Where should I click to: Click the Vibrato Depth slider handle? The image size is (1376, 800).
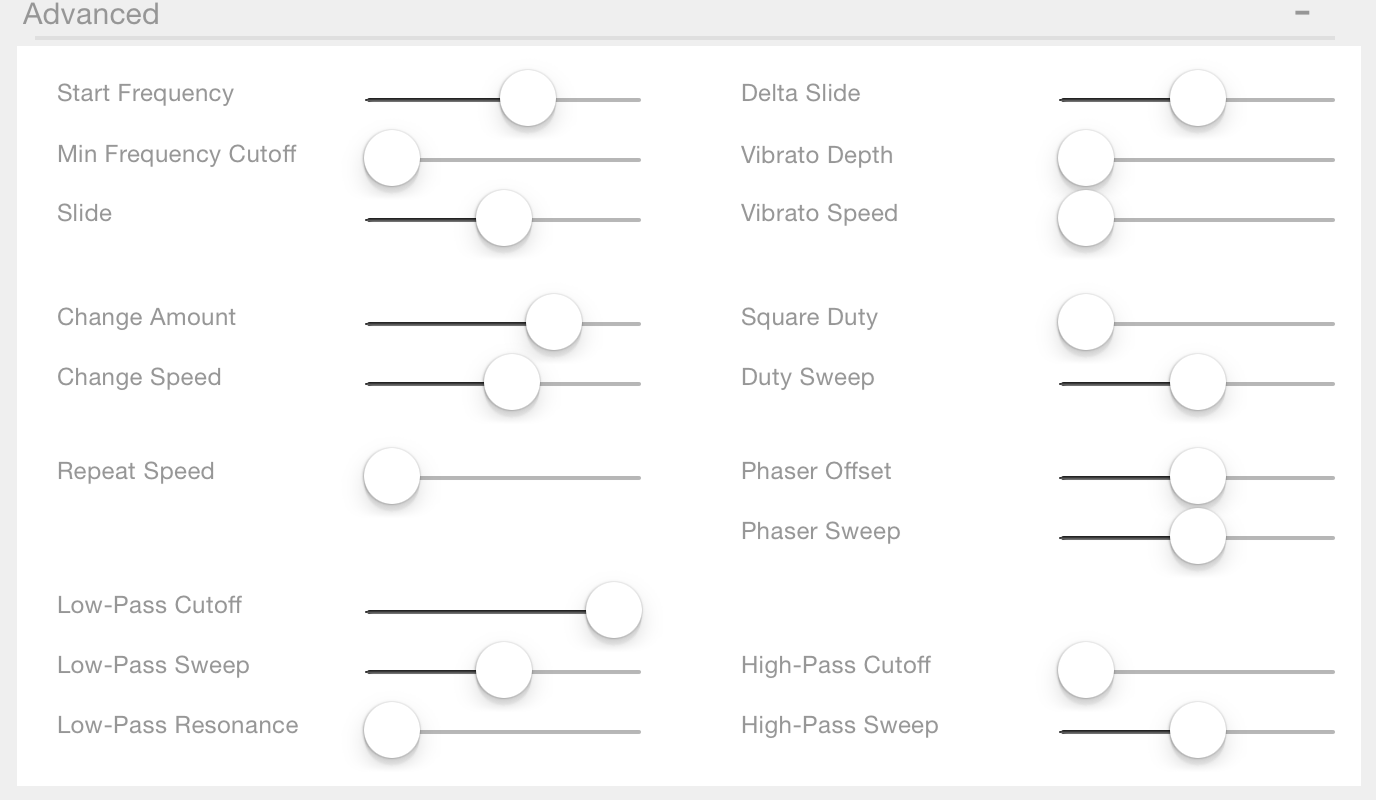pyautogui.click(x=1086, y=158)
